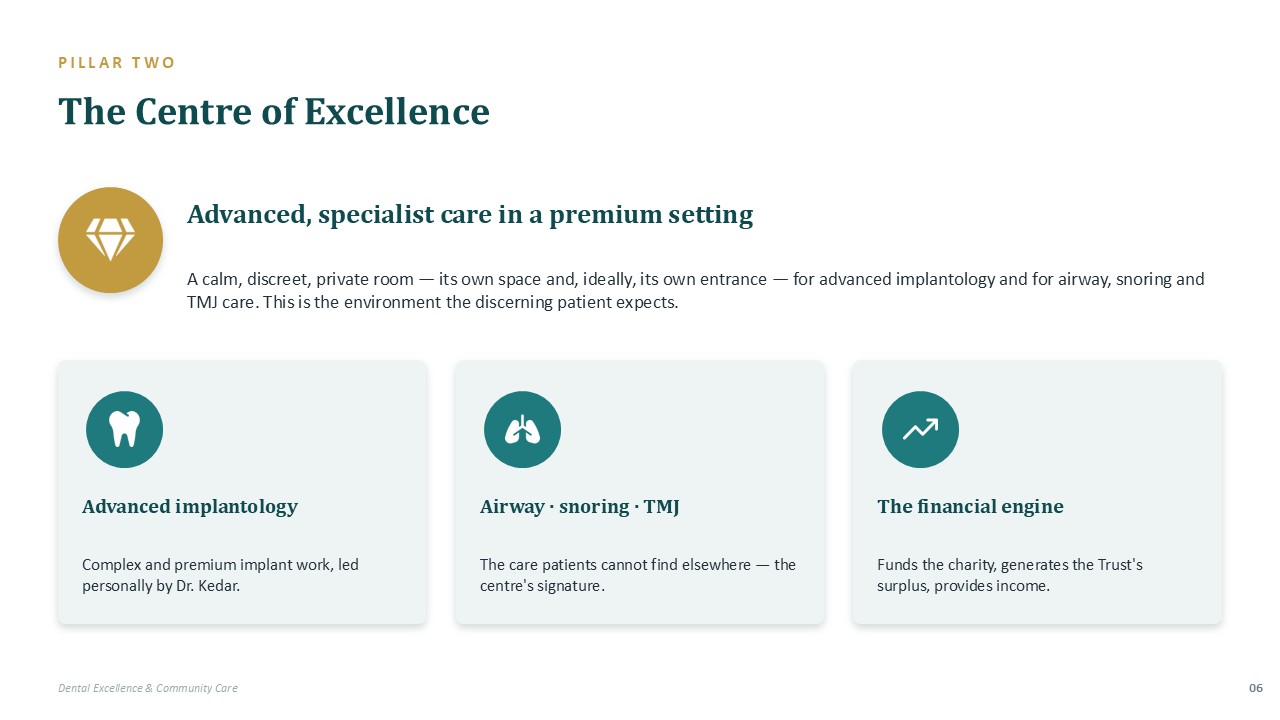Click the gold diamond icon

pos(110,240)
